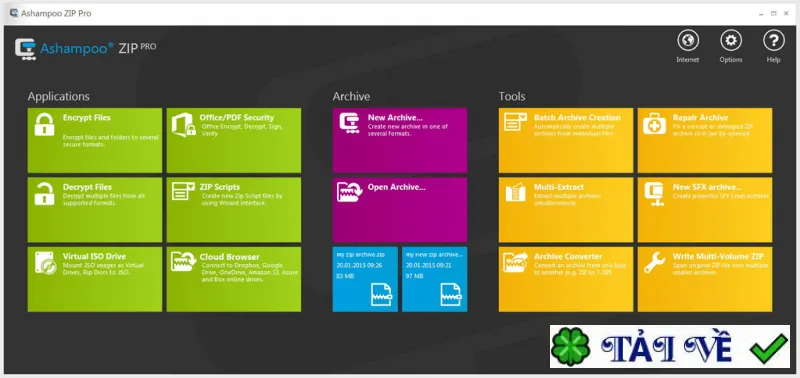The image size is (800, 378).
Task: Click the Repair Archive first-aid icon
Action: click(x=654, y=123)
